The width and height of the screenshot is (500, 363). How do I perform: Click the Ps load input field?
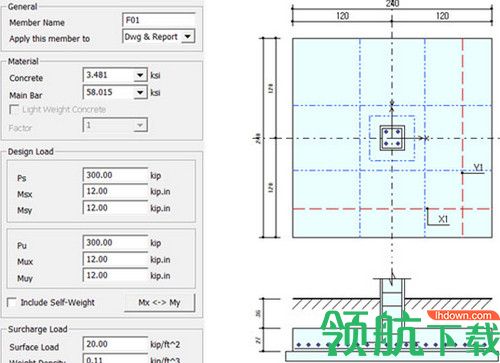115,175
